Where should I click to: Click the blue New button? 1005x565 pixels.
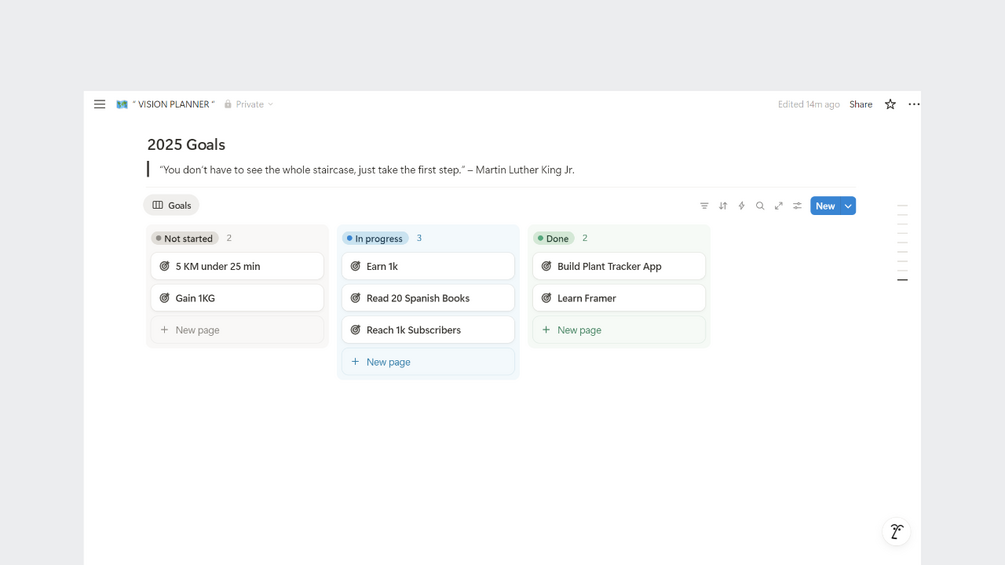click(x=825, y=206)
